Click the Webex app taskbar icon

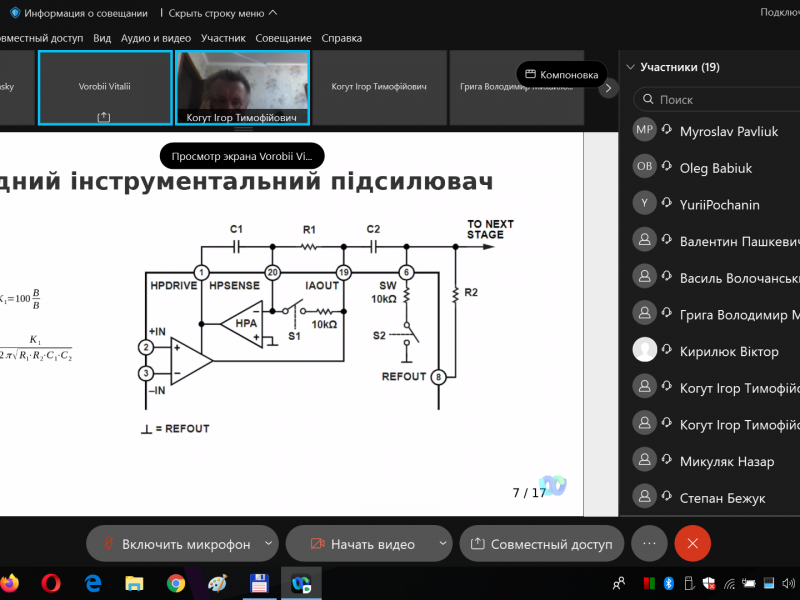(x=299, y=582)
